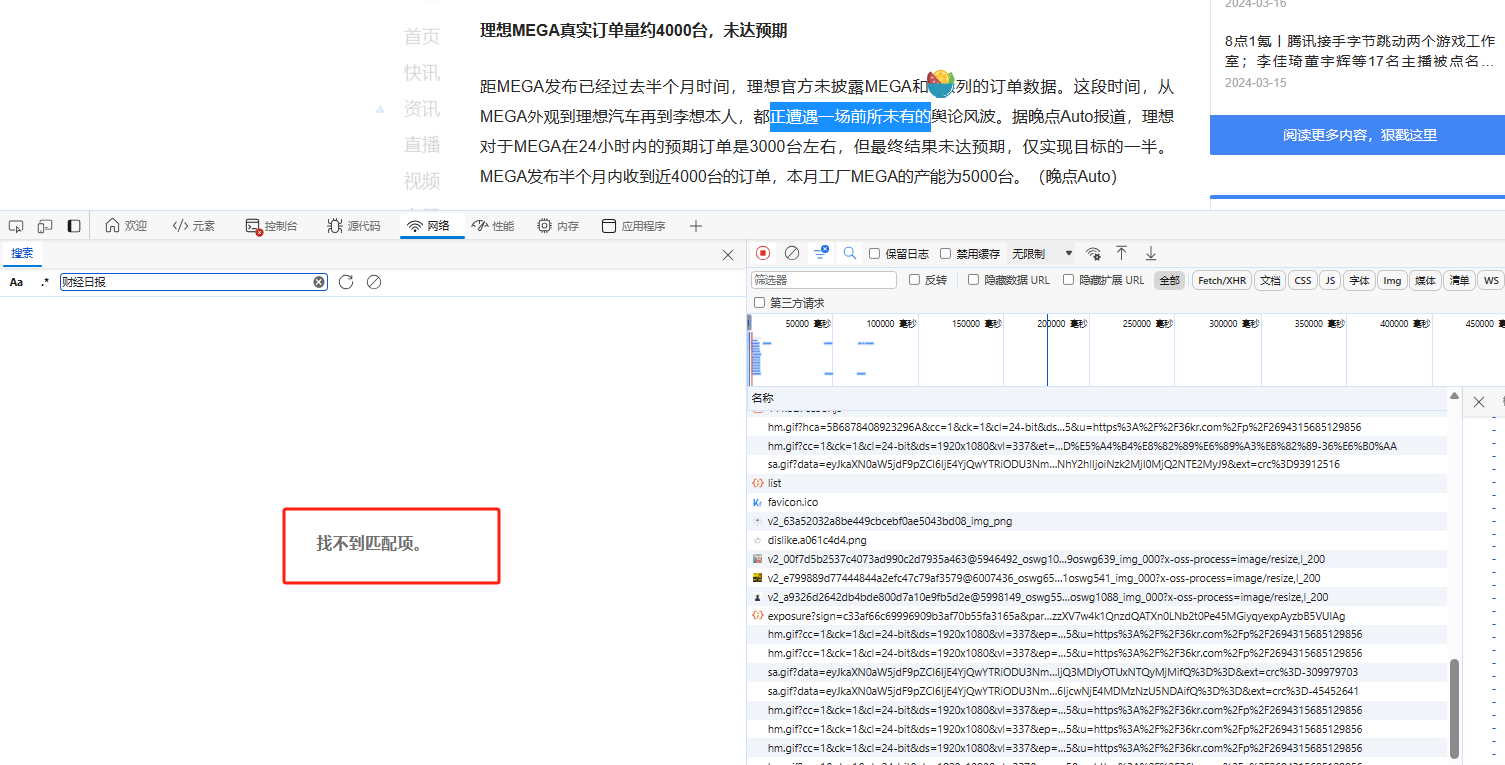Enable 保留日志 preserve log checkbox
This screenshot has height=765, width=1505.
coord(875,254)
